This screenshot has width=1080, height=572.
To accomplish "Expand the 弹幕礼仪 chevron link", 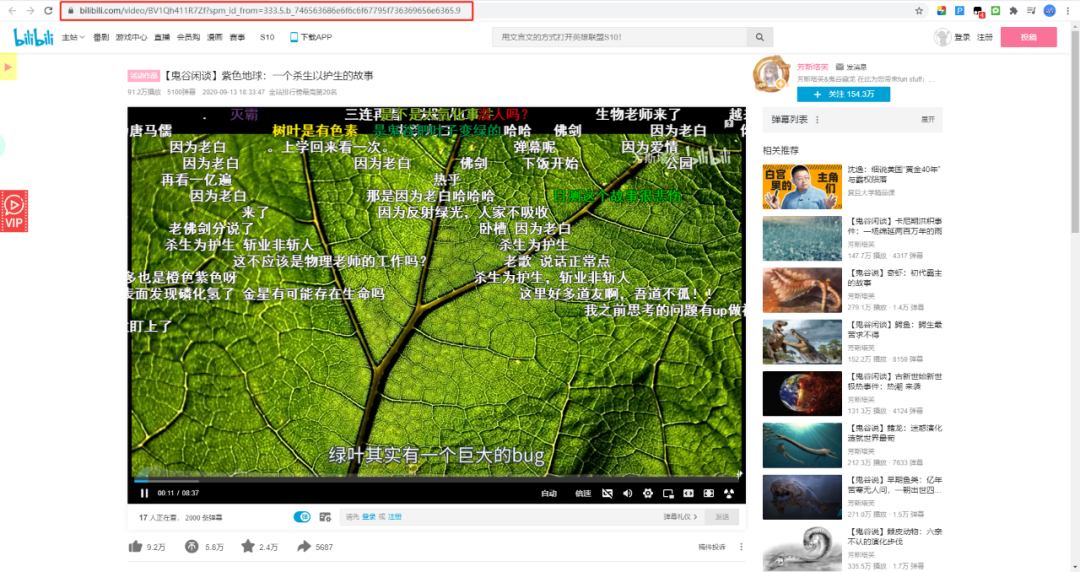I will pos(680,517).
